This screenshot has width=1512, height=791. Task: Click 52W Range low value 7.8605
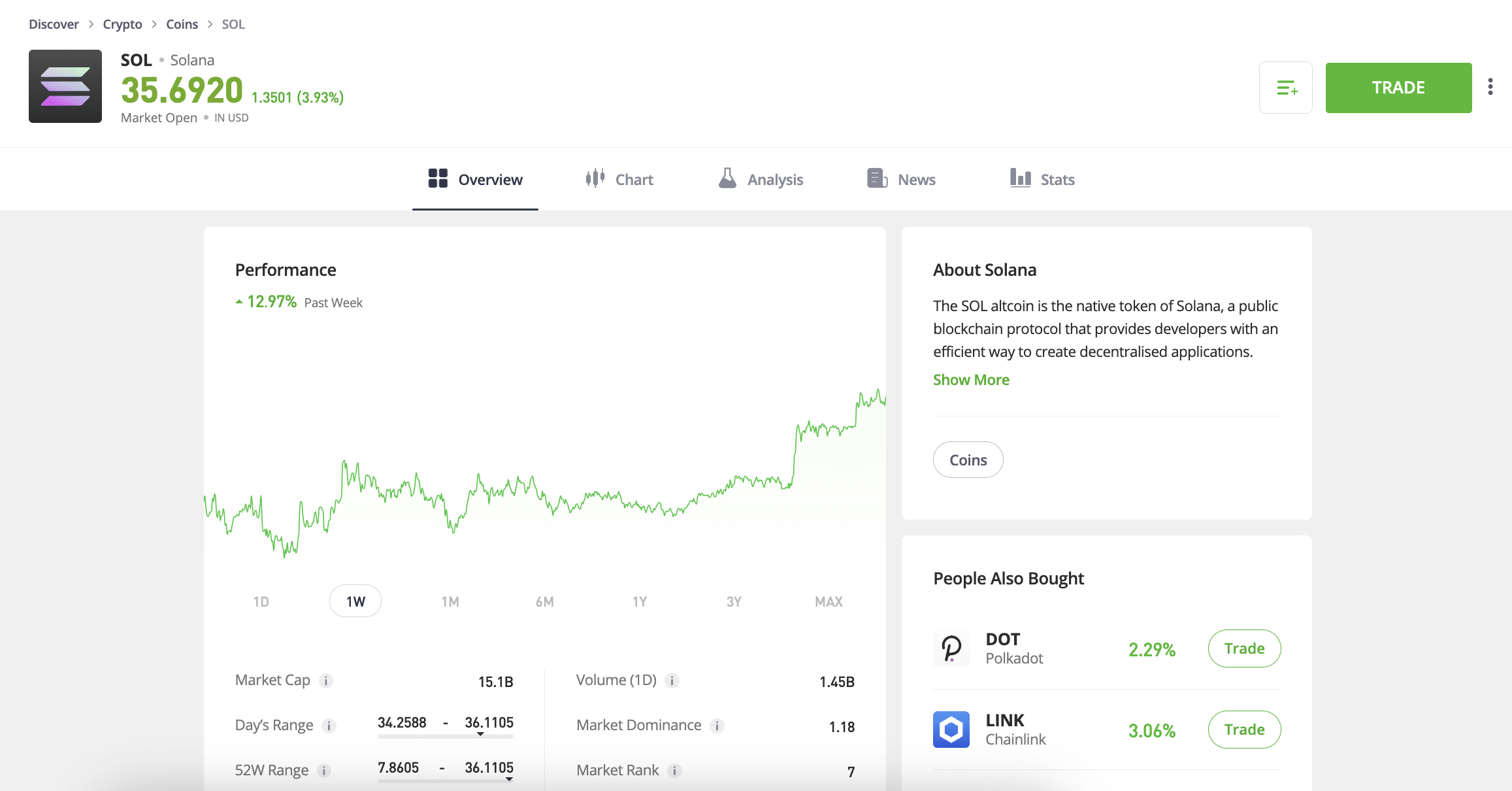398,767
